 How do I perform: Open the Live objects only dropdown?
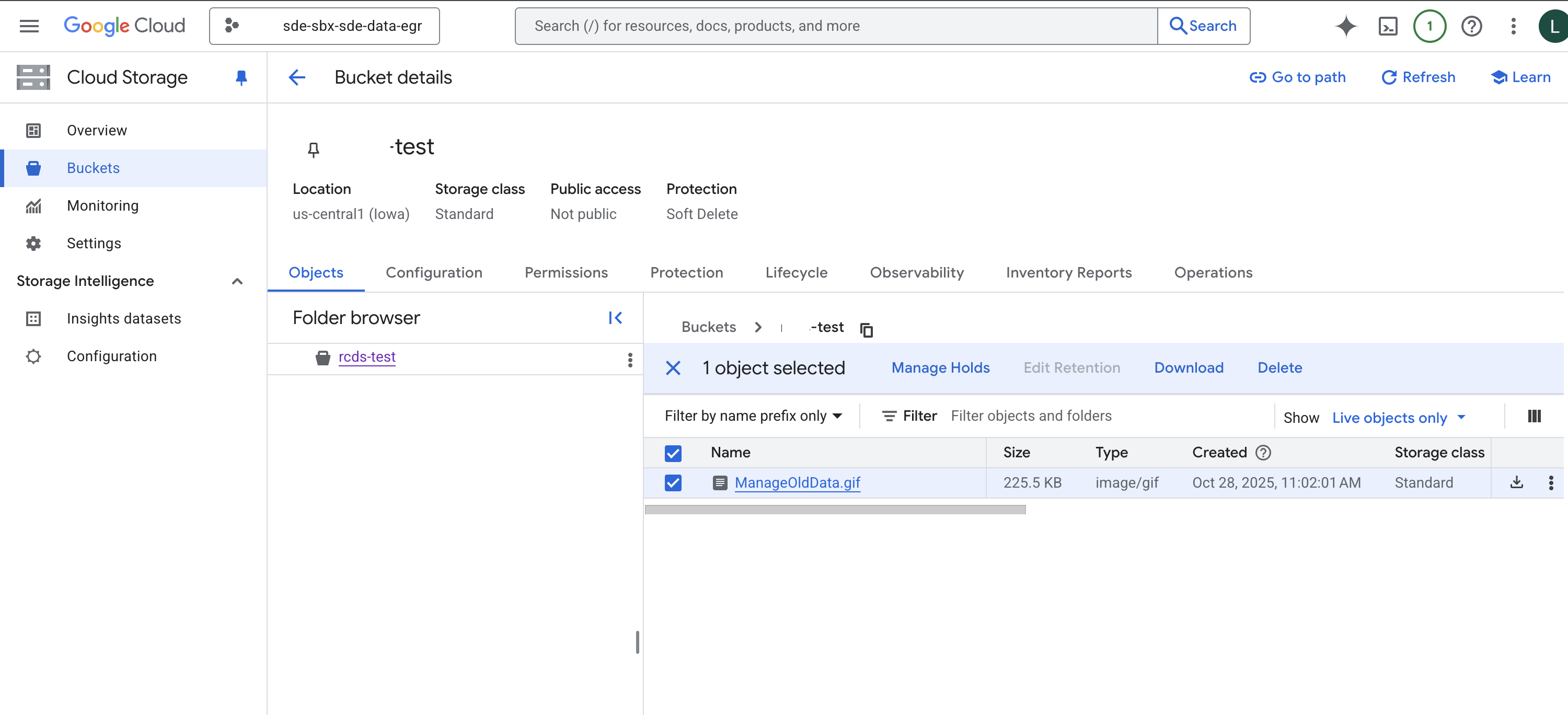(1398, 418)
